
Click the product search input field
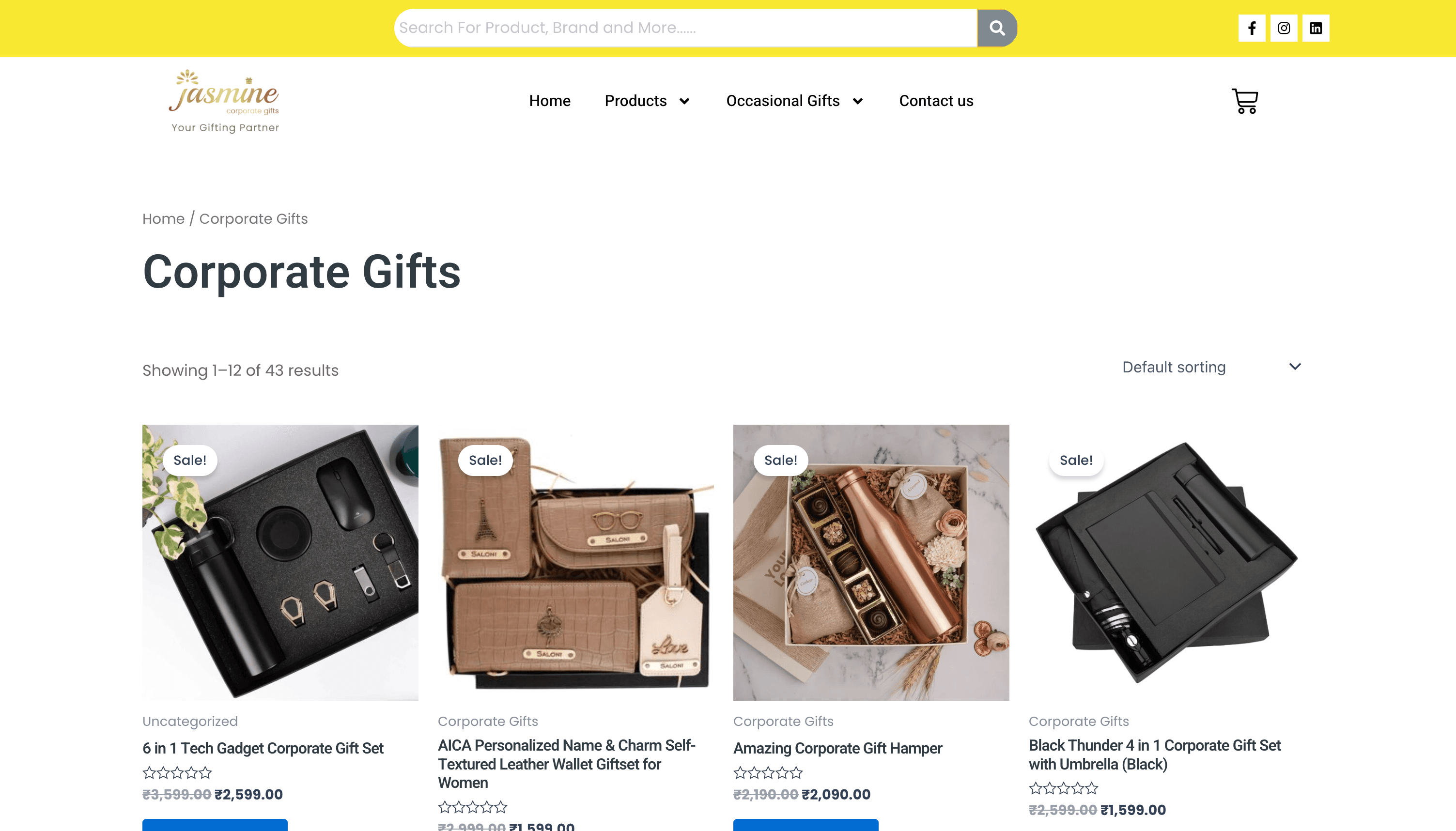point(685,28)
